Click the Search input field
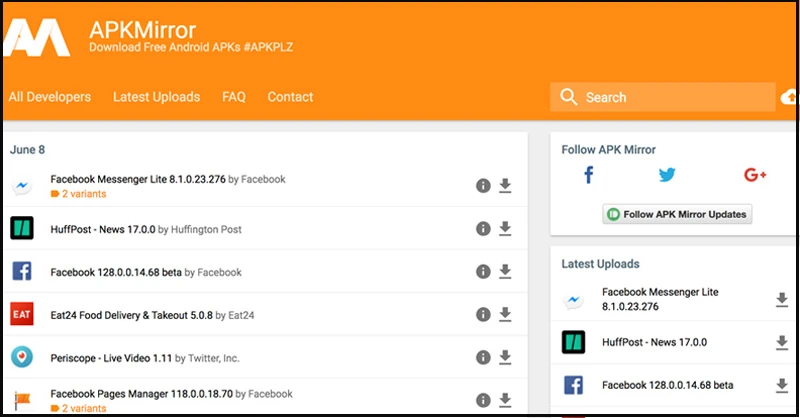 coord(662,97)
